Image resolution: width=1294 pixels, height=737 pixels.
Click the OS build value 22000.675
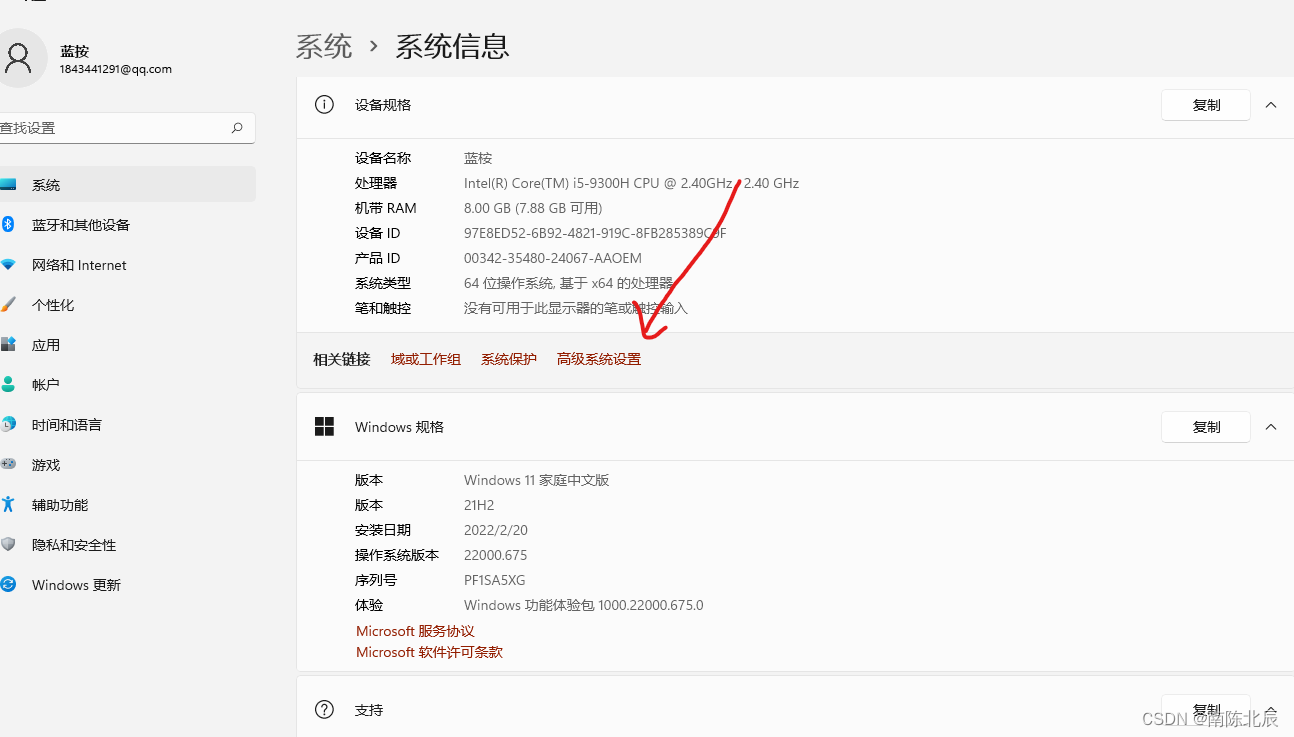[495, 555]
